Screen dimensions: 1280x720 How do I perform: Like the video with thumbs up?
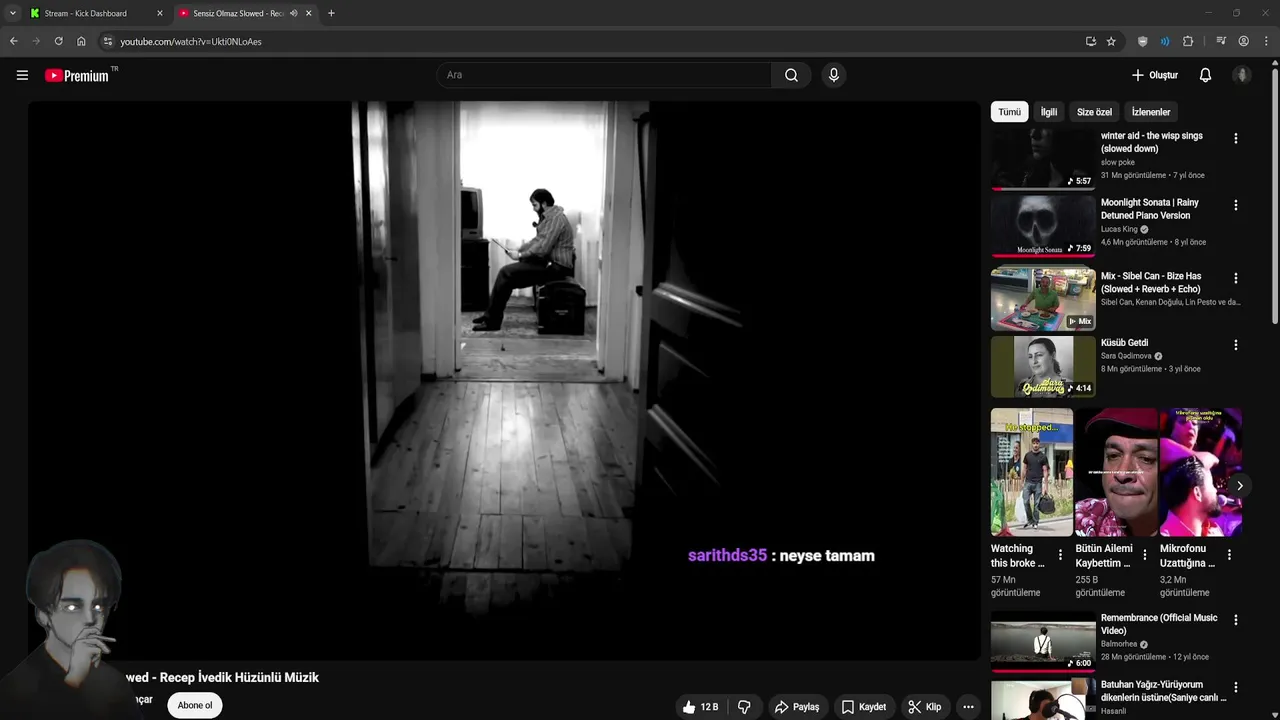pos(700,707)
